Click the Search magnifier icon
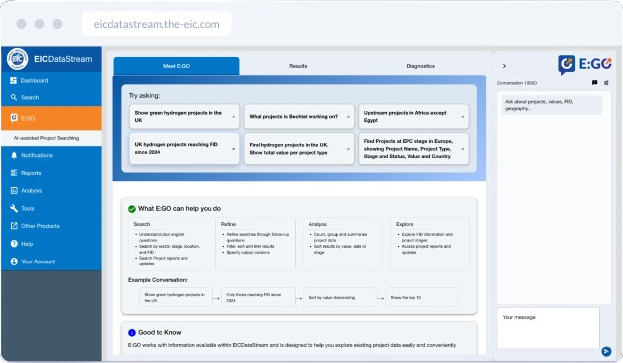The height and width of the screenshot is (363, 623). point(14,97)
